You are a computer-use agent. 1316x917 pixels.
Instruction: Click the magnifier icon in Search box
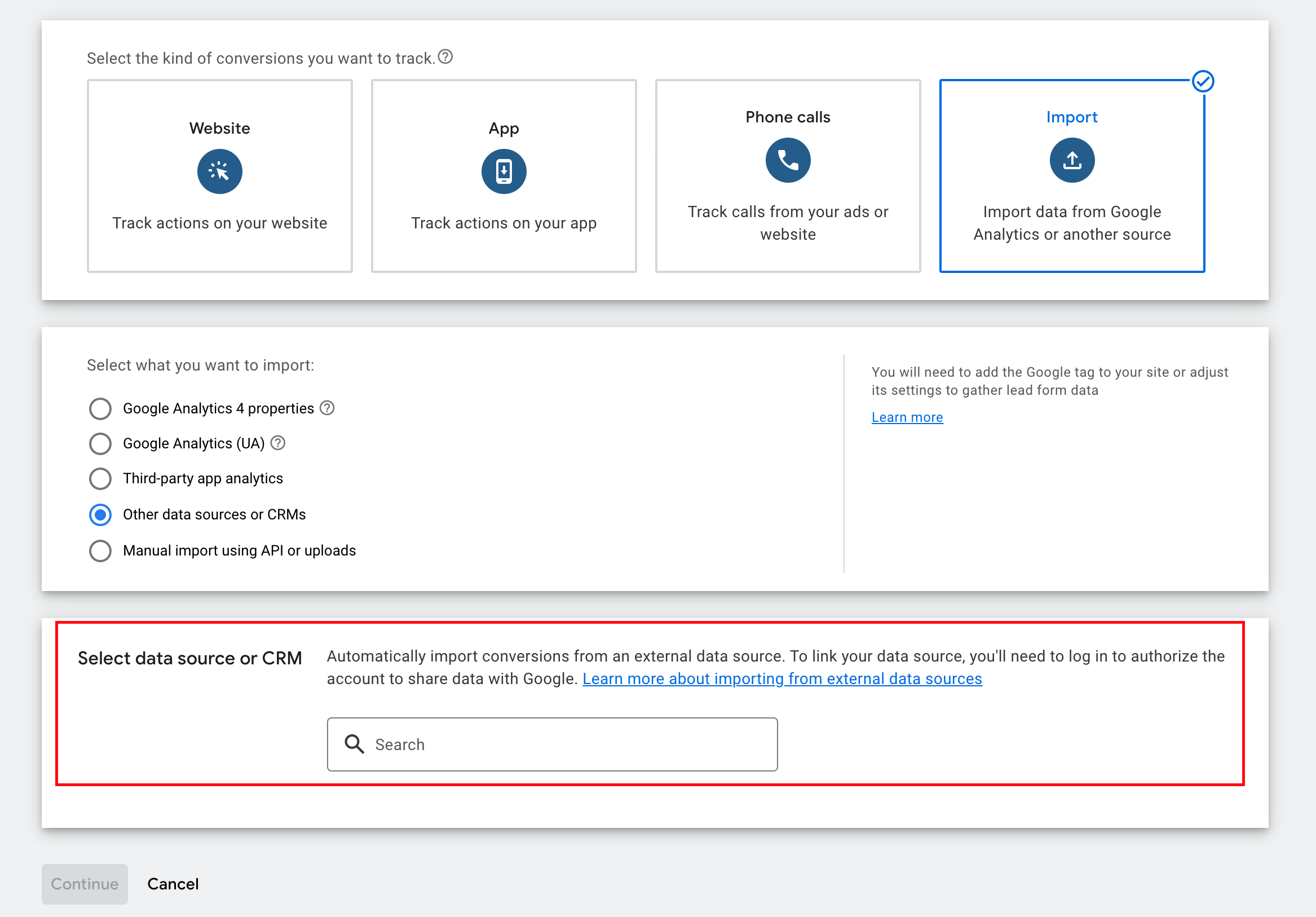354,744
